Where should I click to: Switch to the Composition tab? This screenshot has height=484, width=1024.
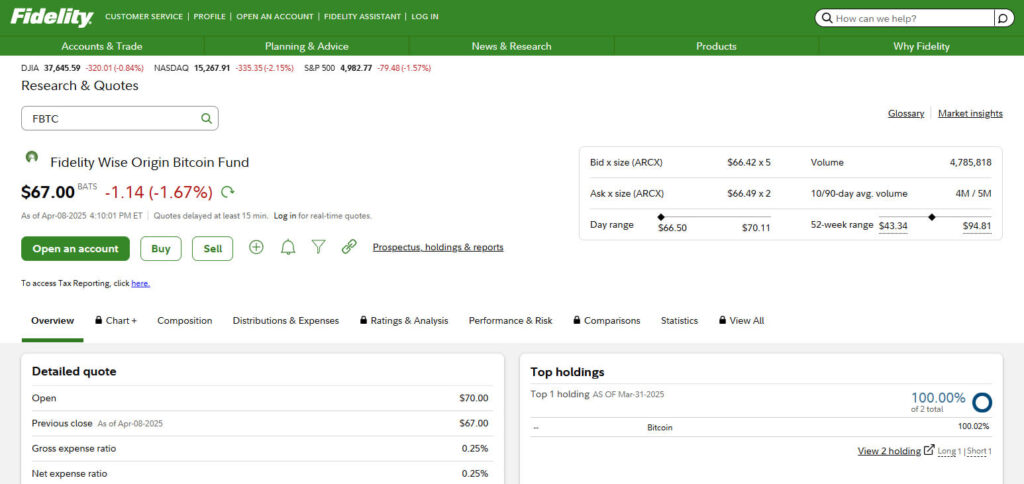185,321
